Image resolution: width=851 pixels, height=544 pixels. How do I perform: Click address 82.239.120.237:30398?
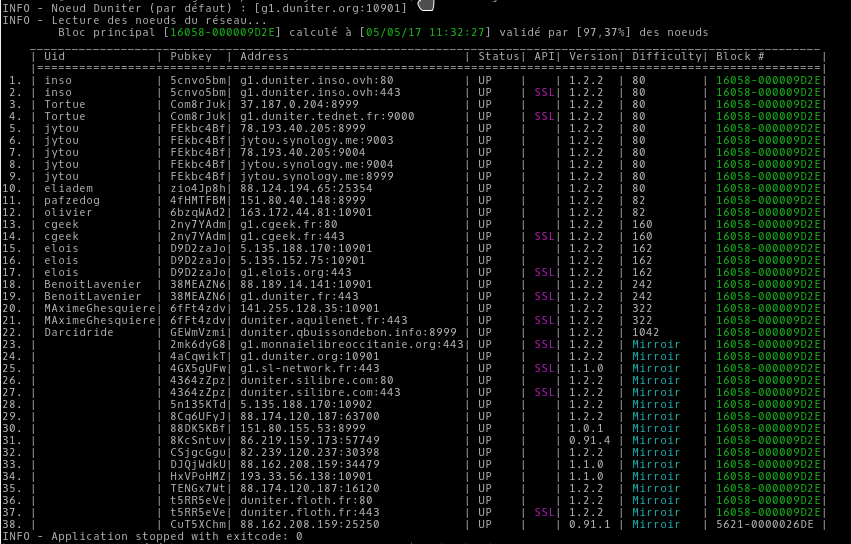pyautogui.click(x=310, y=452)
